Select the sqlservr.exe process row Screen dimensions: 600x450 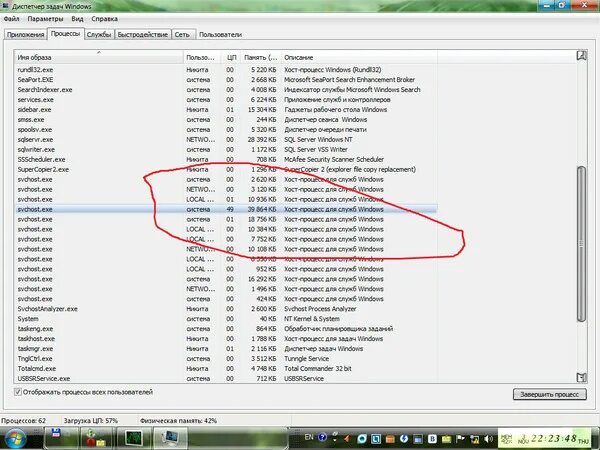(226, 139)
